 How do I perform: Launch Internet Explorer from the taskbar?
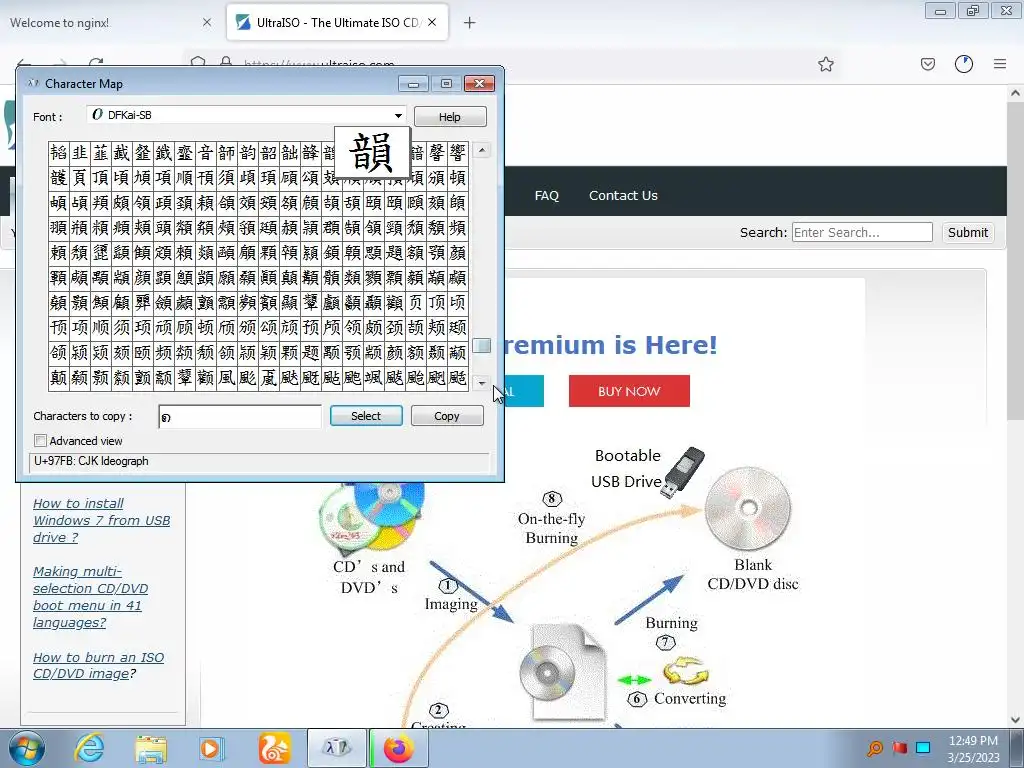89,748
